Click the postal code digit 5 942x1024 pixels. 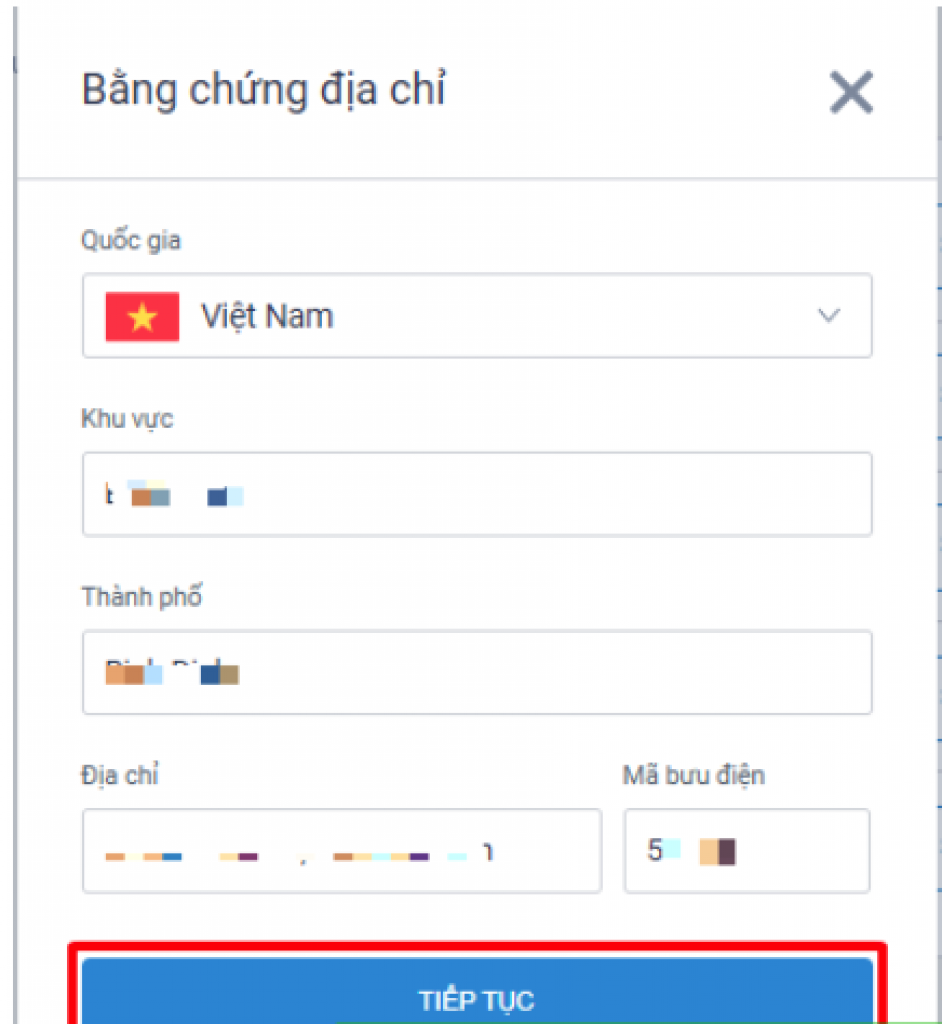[655, 850]
